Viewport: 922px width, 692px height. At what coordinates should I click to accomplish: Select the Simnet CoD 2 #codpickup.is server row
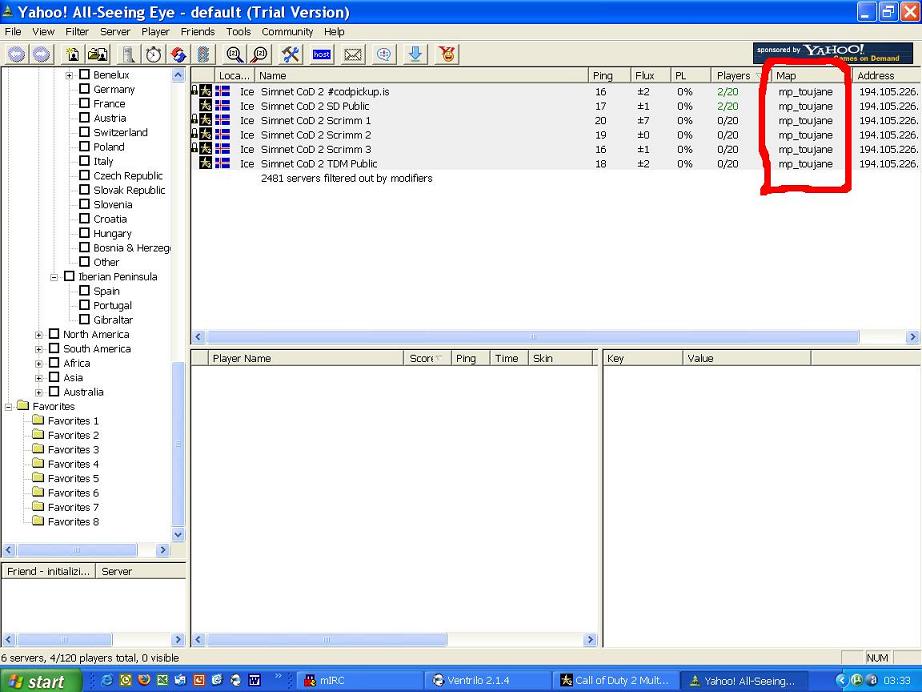click(x=555, y=92)
